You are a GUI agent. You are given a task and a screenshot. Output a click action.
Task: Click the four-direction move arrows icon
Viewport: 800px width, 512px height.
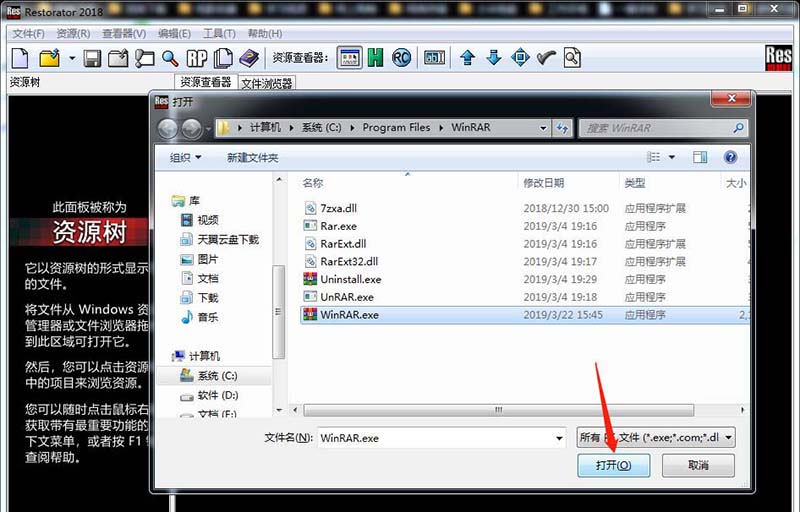click(x=520, y=58)
